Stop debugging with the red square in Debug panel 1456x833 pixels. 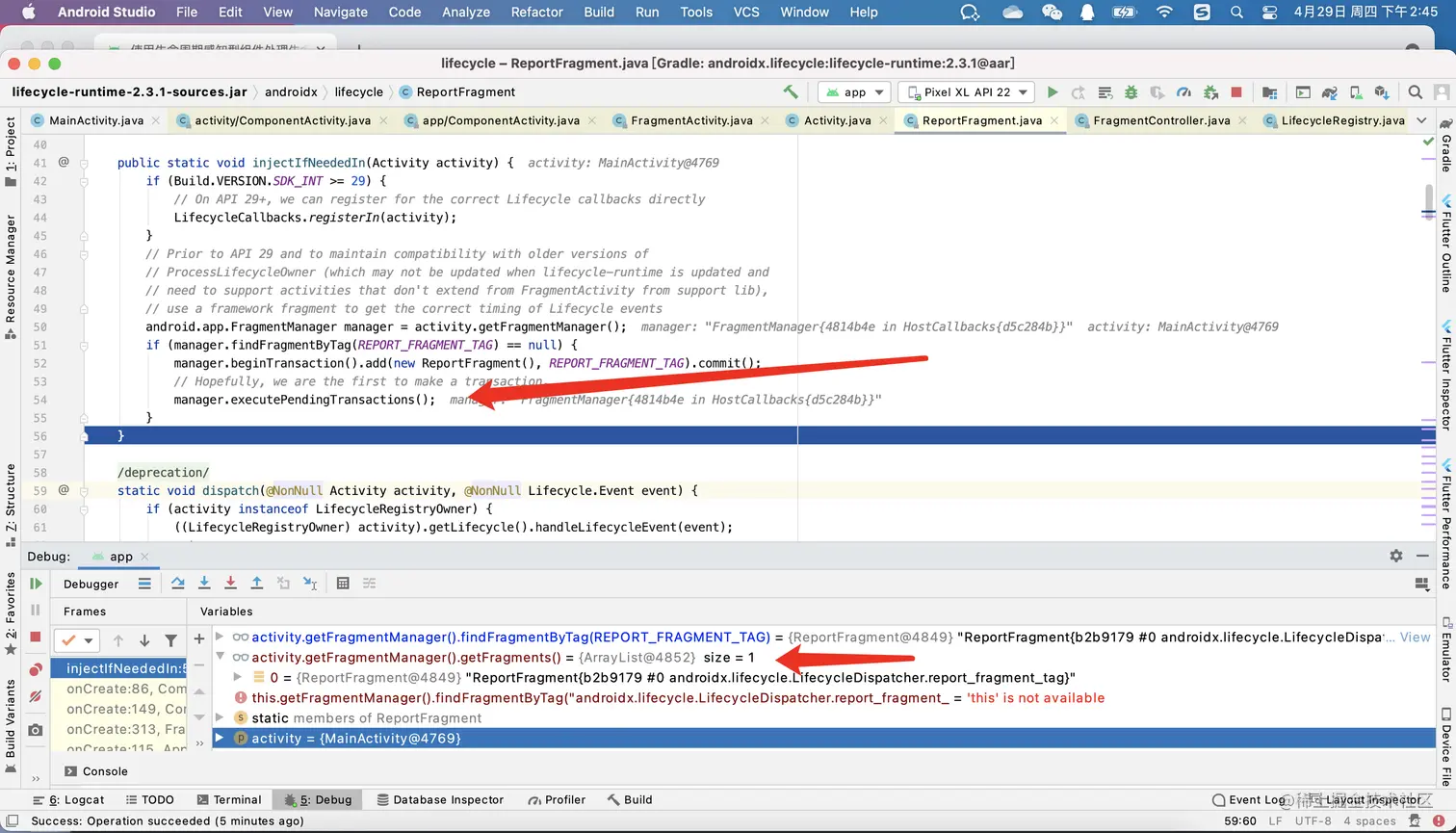click(36, 637)
